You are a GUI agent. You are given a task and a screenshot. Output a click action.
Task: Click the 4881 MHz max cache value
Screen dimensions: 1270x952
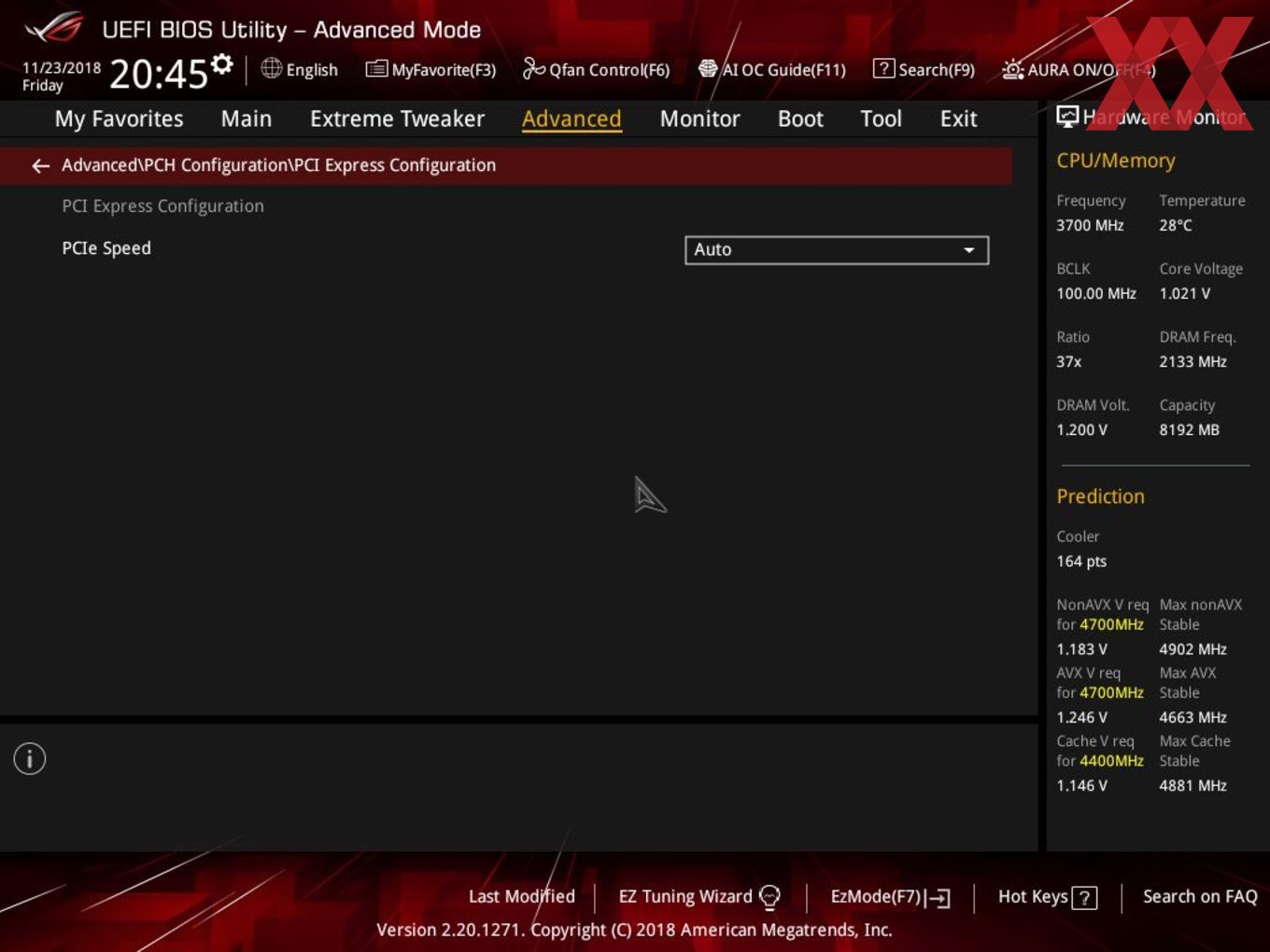(x=1192, y=785)
